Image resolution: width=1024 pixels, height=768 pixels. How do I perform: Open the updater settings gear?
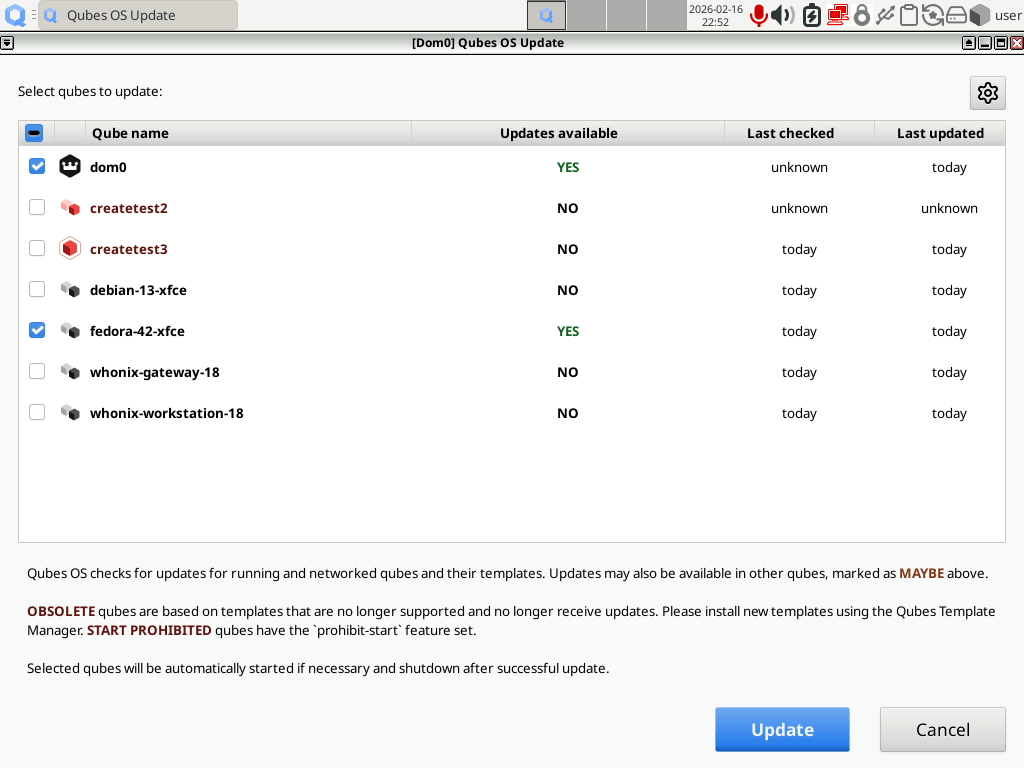(x=987, y=93)
